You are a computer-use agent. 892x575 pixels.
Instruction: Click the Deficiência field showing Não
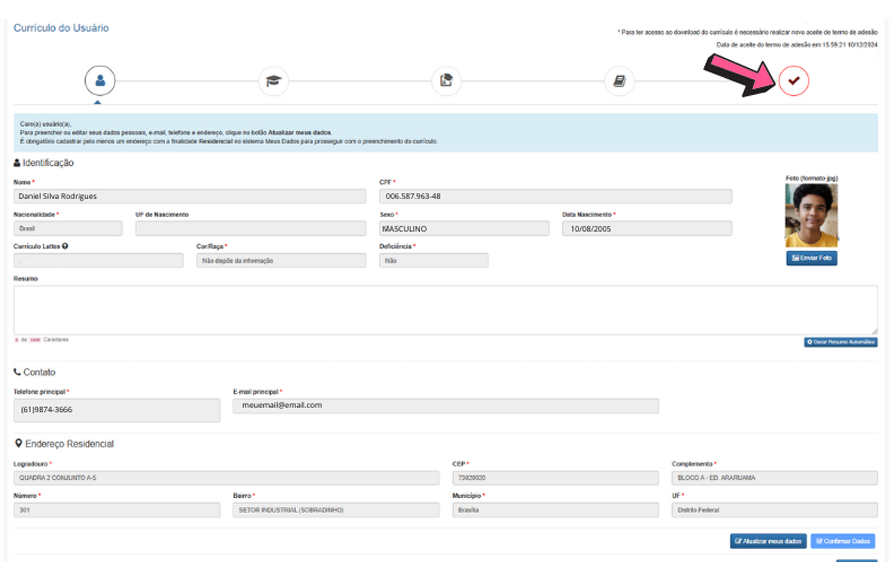[433, 260]
